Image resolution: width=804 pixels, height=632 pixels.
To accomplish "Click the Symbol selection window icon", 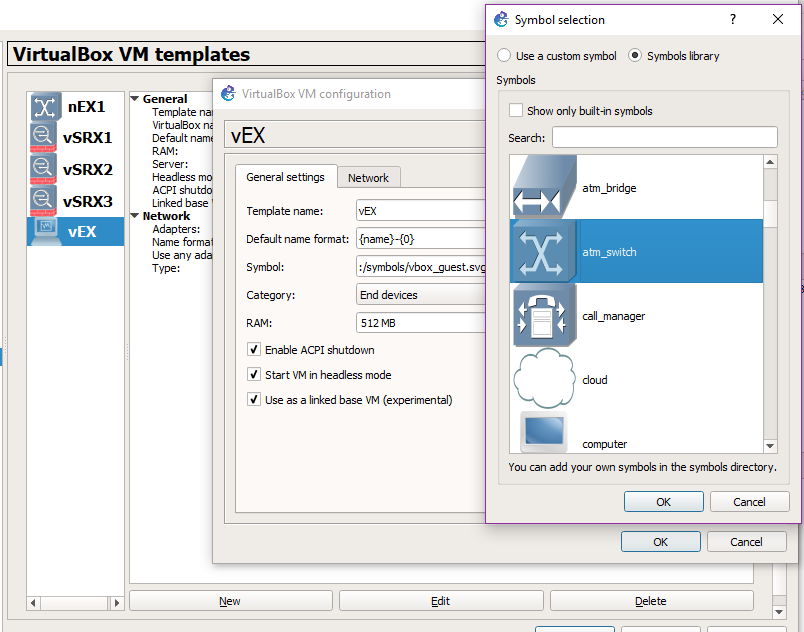I will coord(501,19).
